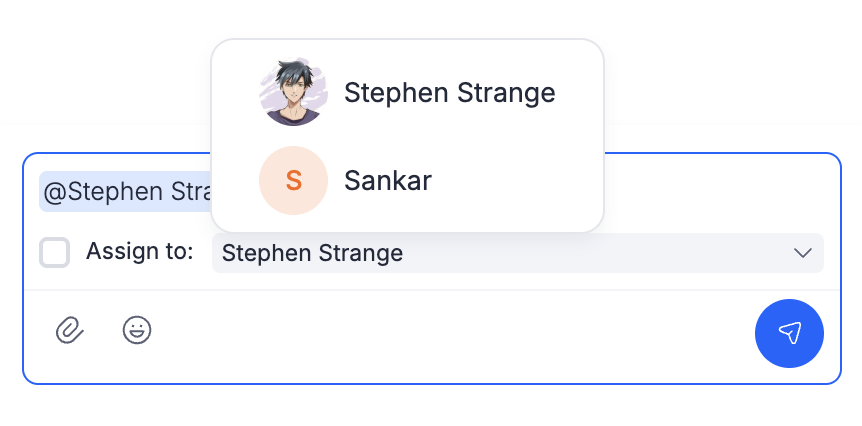Open the emoji picker smiley icon
The width and height of the screenshot is (862, 426).
pyautogui.click(x=137, y=330)
